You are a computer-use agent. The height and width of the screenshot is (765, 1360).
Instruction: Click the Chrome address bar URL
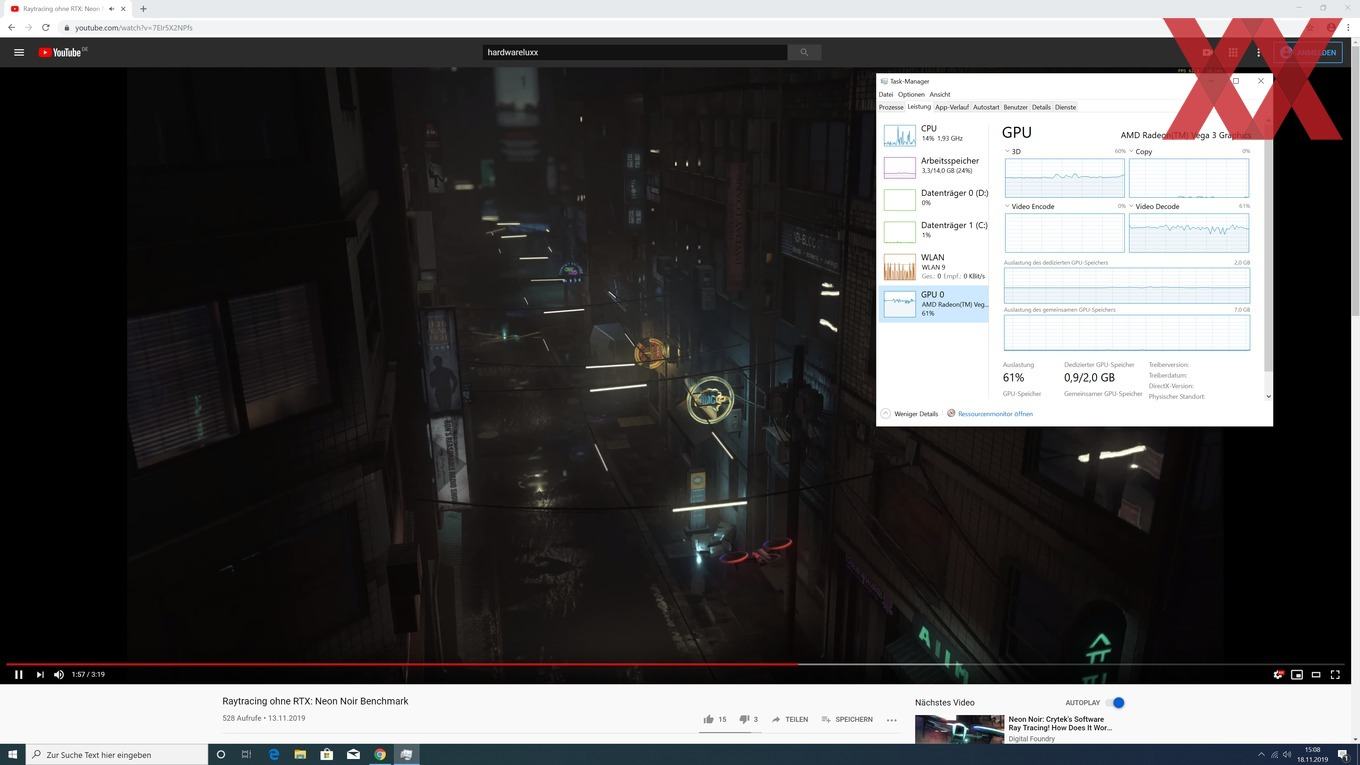coord(134,27)
